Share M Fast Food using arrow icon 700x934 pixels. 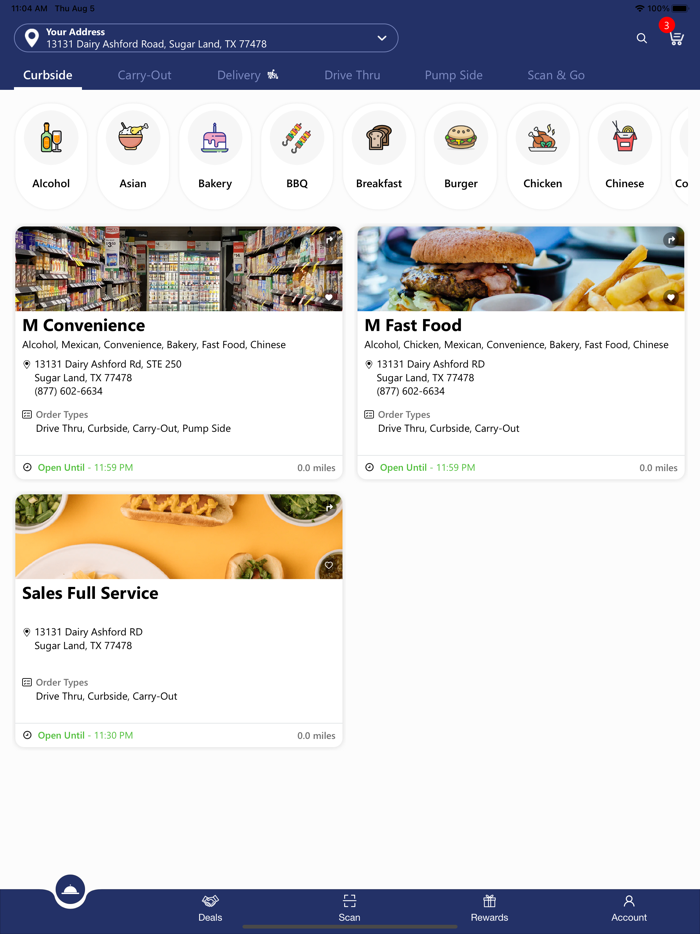coord(671,239)
